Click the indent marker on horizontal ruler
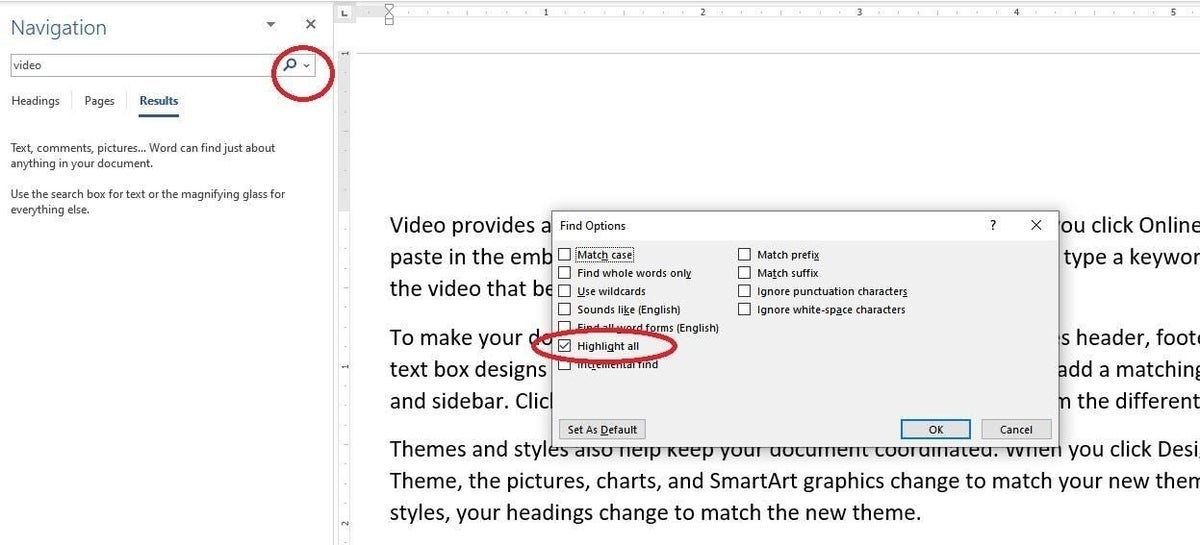The height and width of the screenshot is (545, 1200). (x=389, y=13)
